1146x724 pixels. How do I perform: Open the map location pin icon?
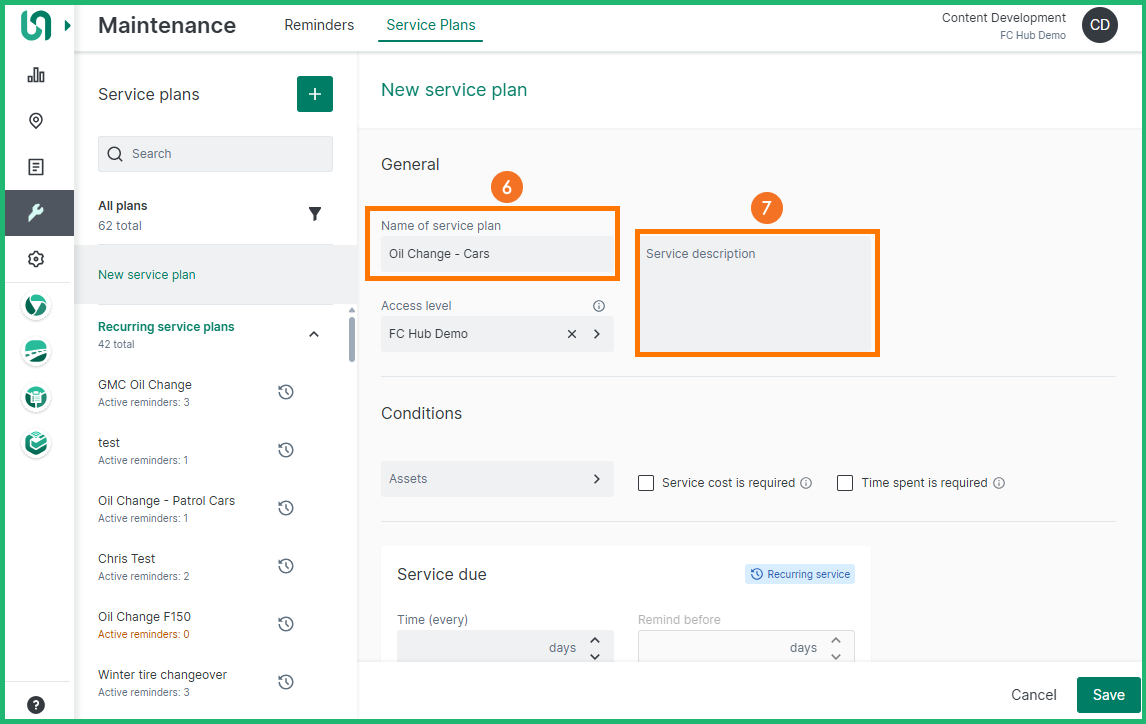36,121
